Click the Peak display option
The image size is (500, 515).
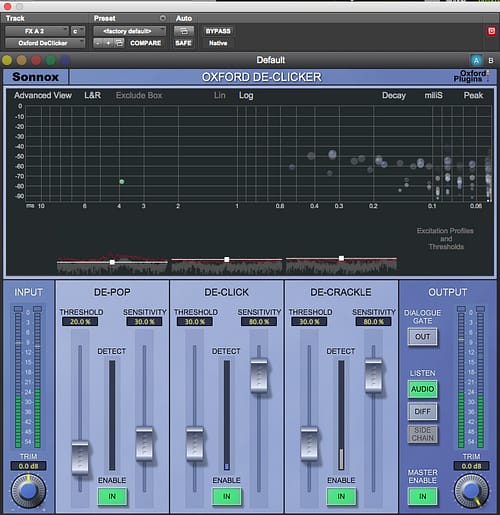(x=473, y=95)
